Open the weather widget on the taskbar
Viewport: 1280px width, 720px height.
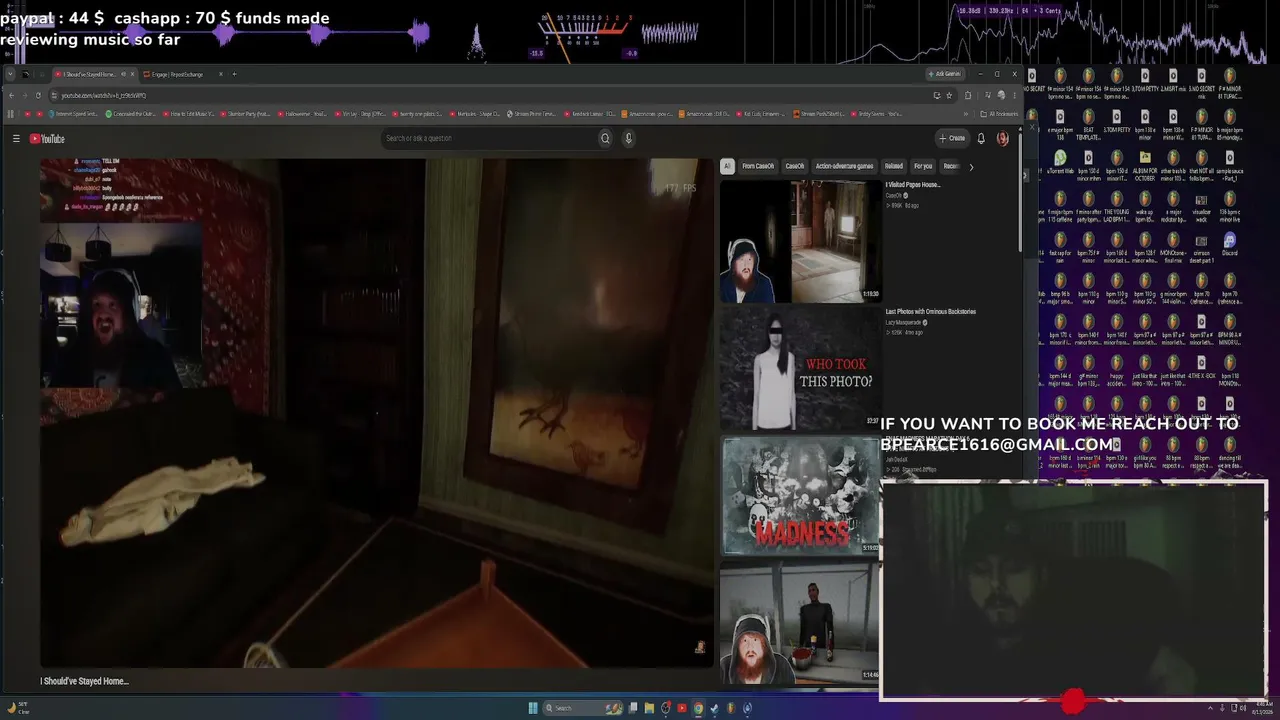tap(18, 708)
